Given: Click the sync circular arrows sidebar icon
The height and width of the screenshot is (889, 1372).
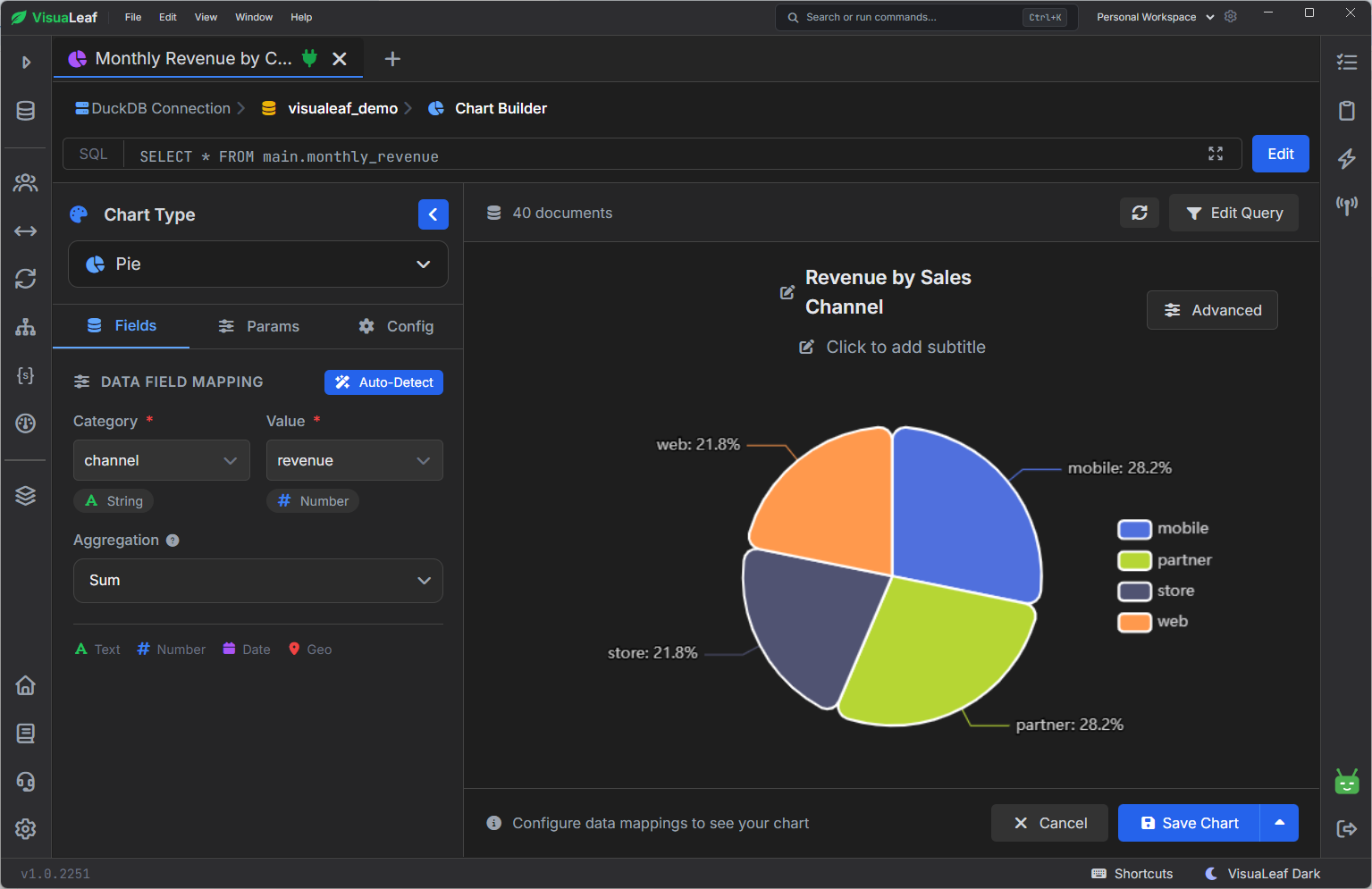Looking at the screenshot, I should [26, 279].
